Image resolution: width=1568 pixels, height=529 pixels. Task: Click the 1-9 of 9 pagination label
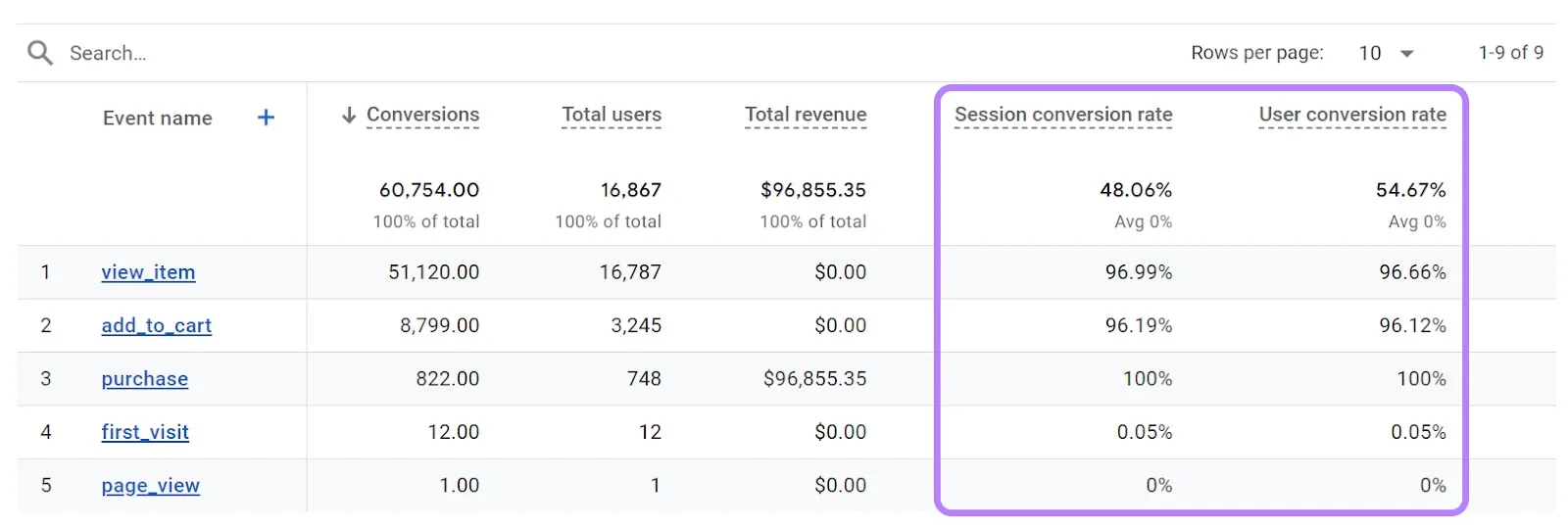(x=1511, y=53)
